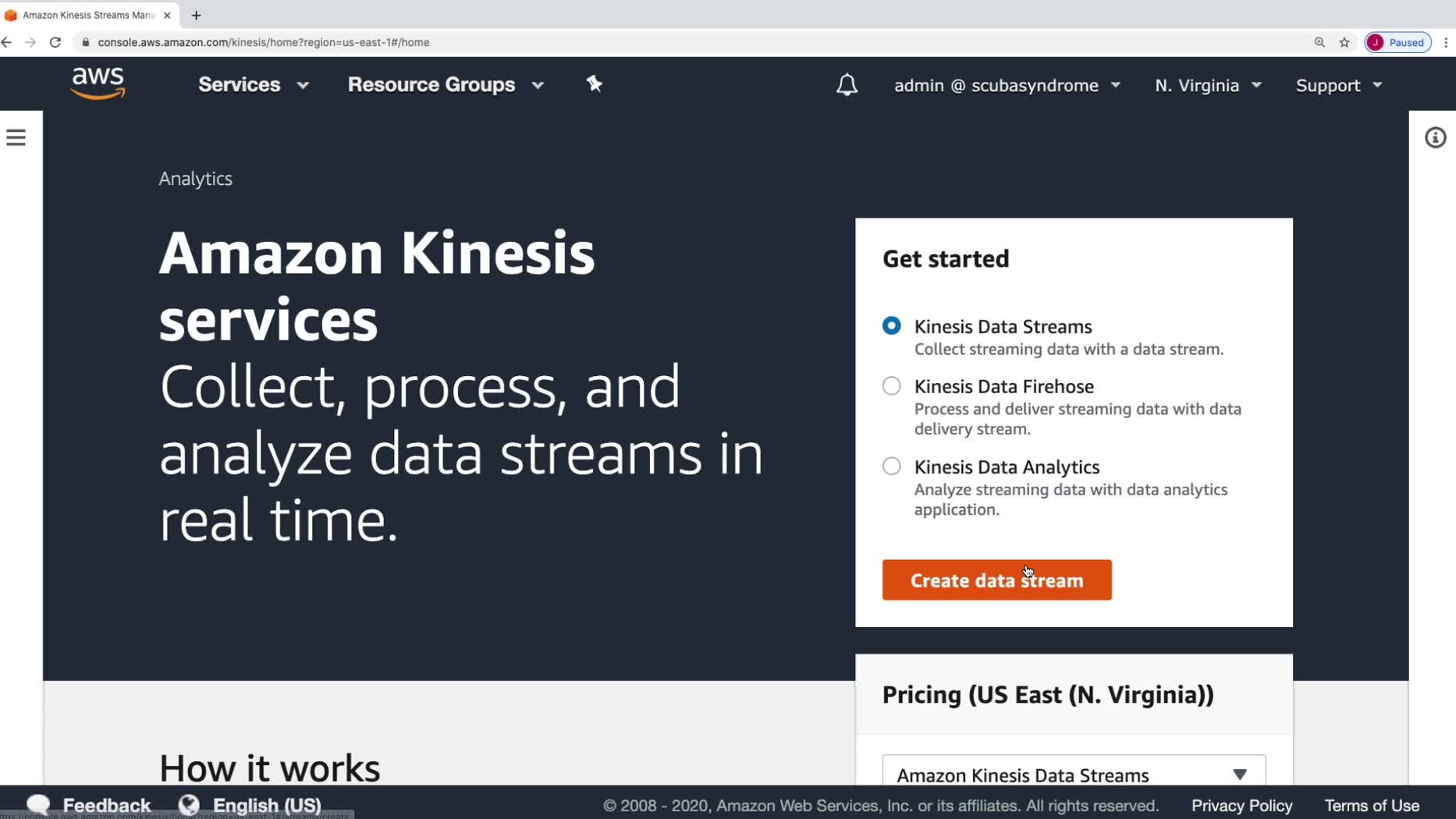
Task: Expand the Services menu
Action: 254,84
